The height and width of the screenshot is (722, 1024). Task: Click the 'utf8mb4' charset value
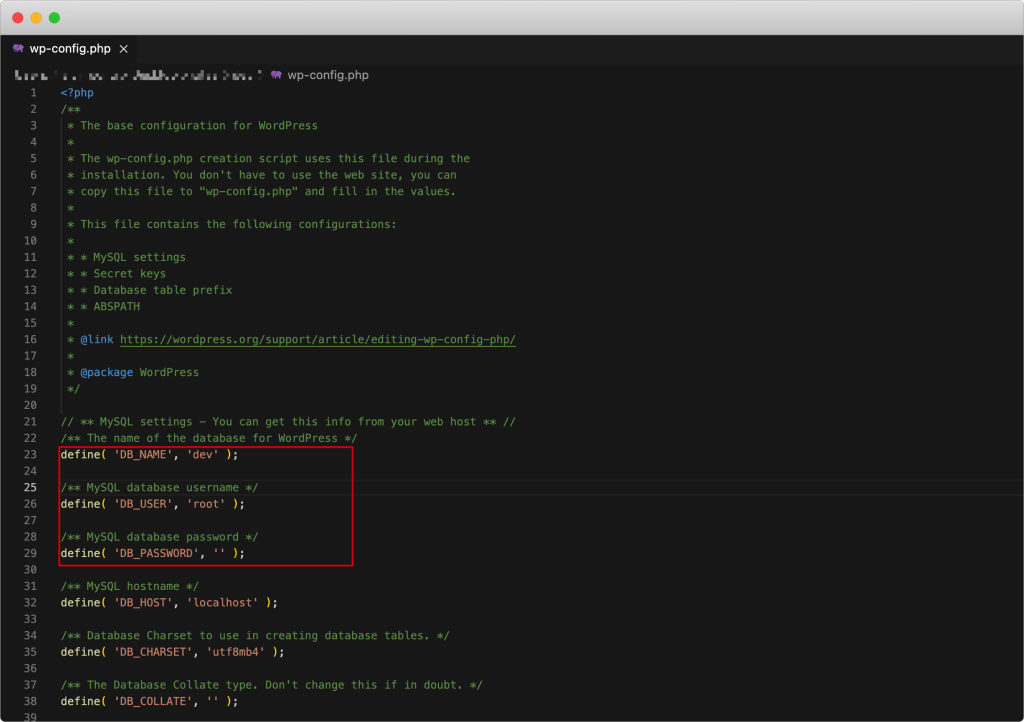(236, 652)
